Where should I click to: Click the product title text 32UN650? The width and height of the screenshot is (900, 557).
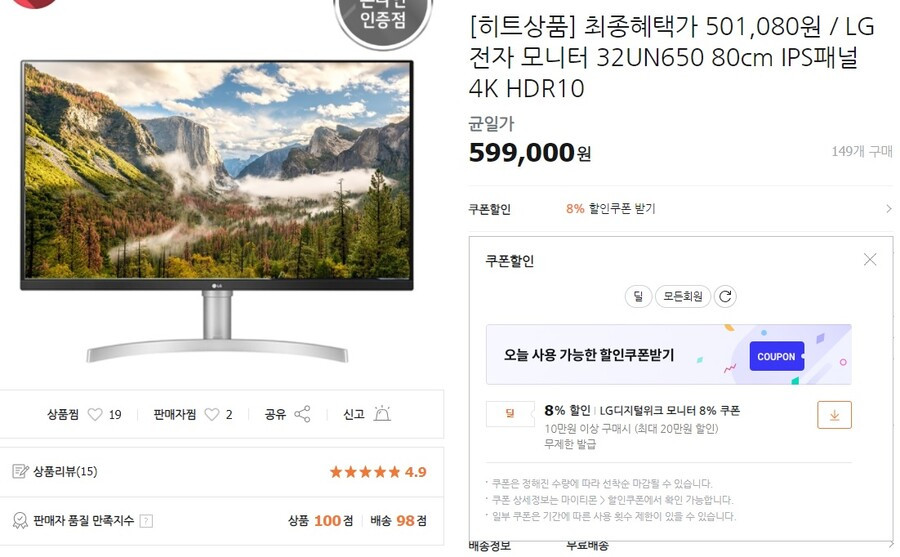coord(650,57)
